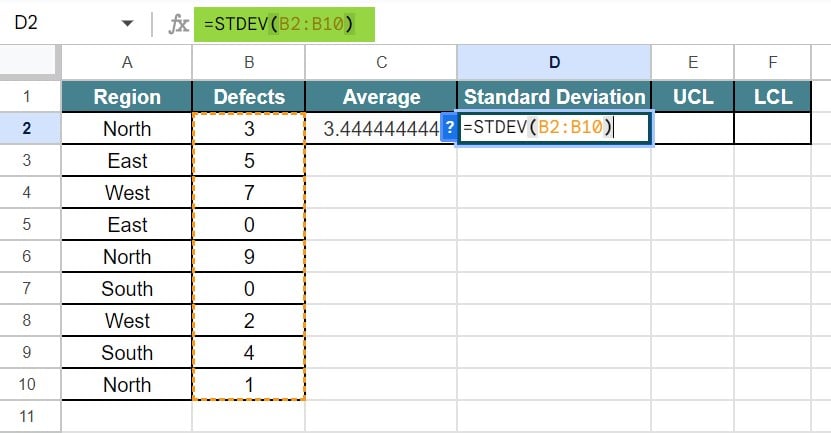Viewport: 831px width, 433px height.
Task: Click defects value 7 in row 4
Action: [249, 192]
